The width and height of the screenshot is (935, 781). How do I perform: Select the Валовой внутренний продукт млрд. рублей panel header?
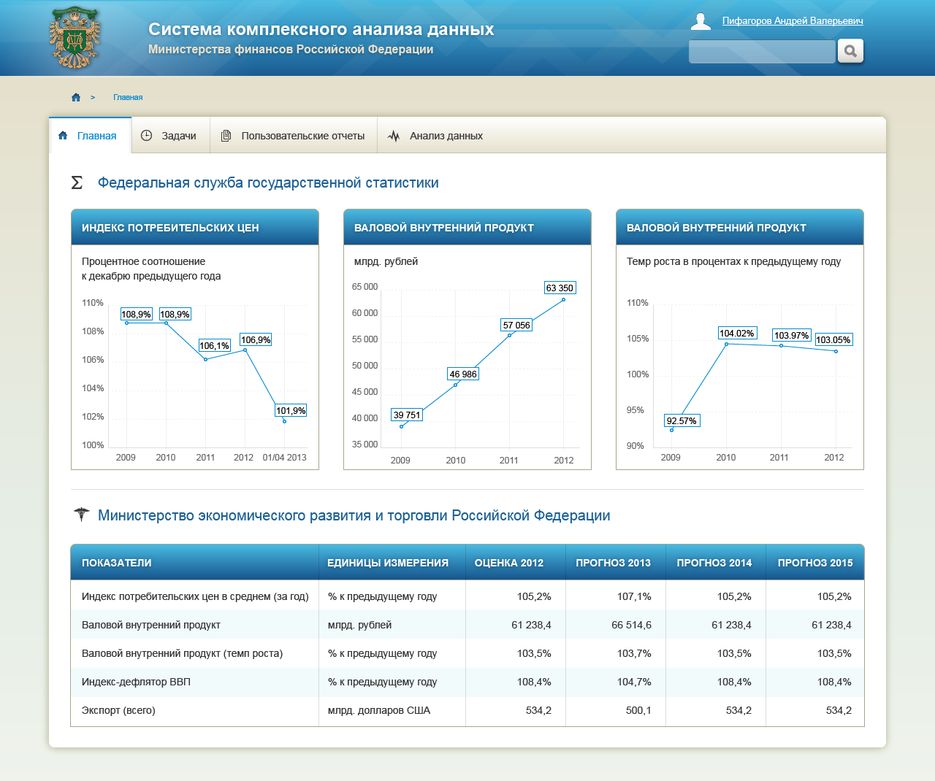(x=468, y=227)
